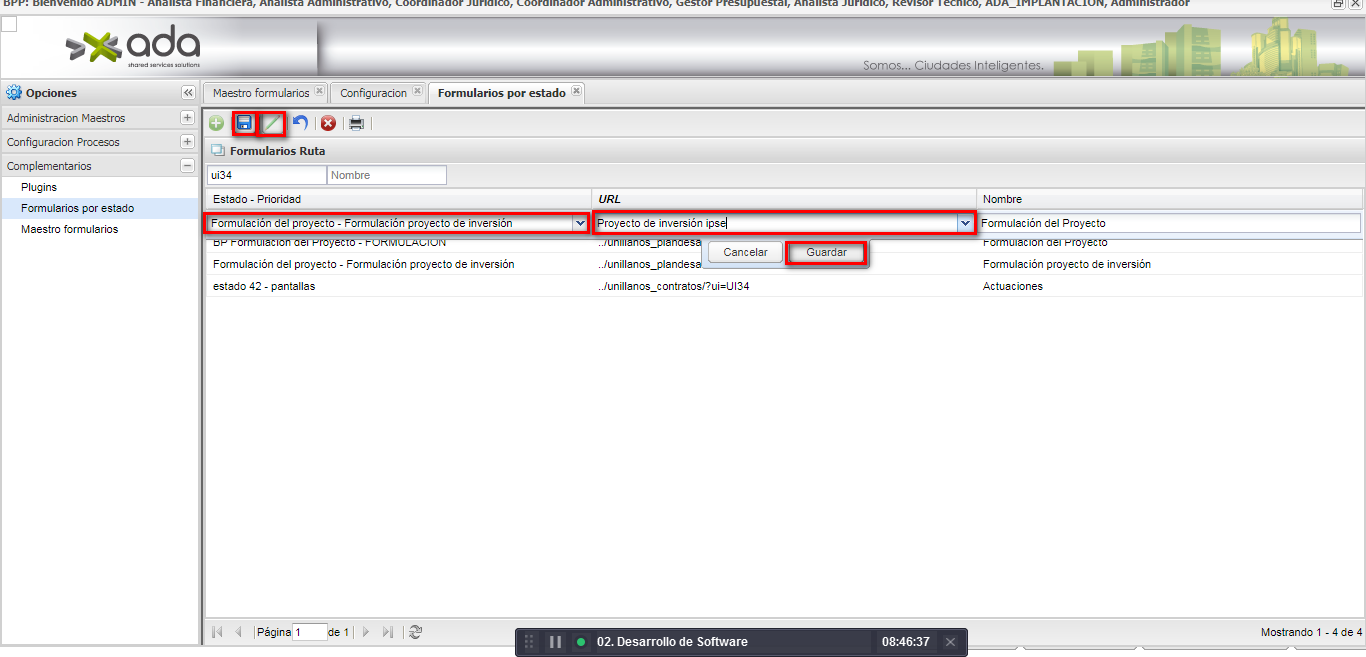This screenshot has height=657, width=1366.
Task: Select the Formularios por estado tab
Action: point(502,92)
